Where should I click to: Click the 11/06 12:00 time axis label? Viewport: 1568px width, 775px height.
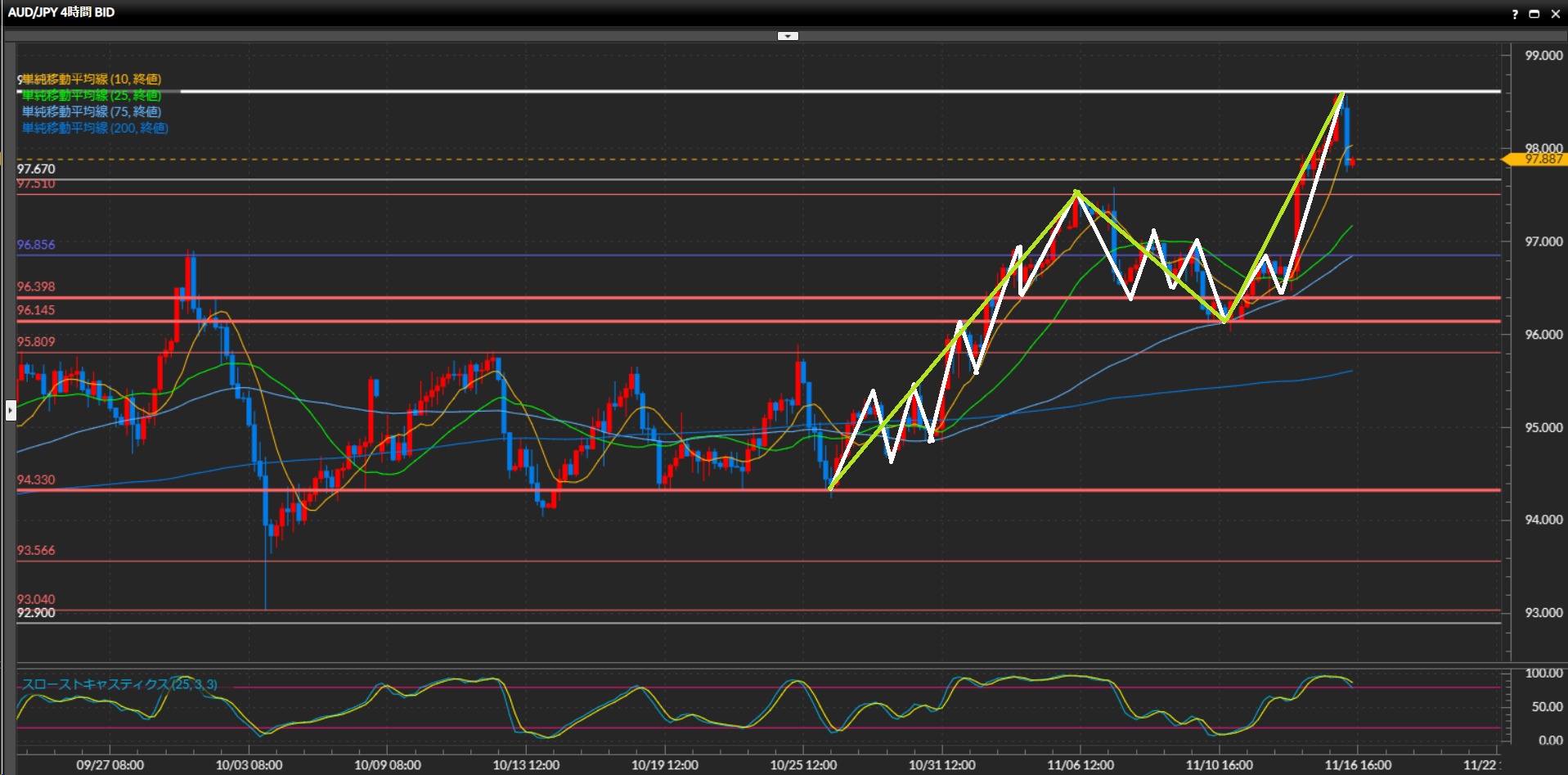point(1081,764)
